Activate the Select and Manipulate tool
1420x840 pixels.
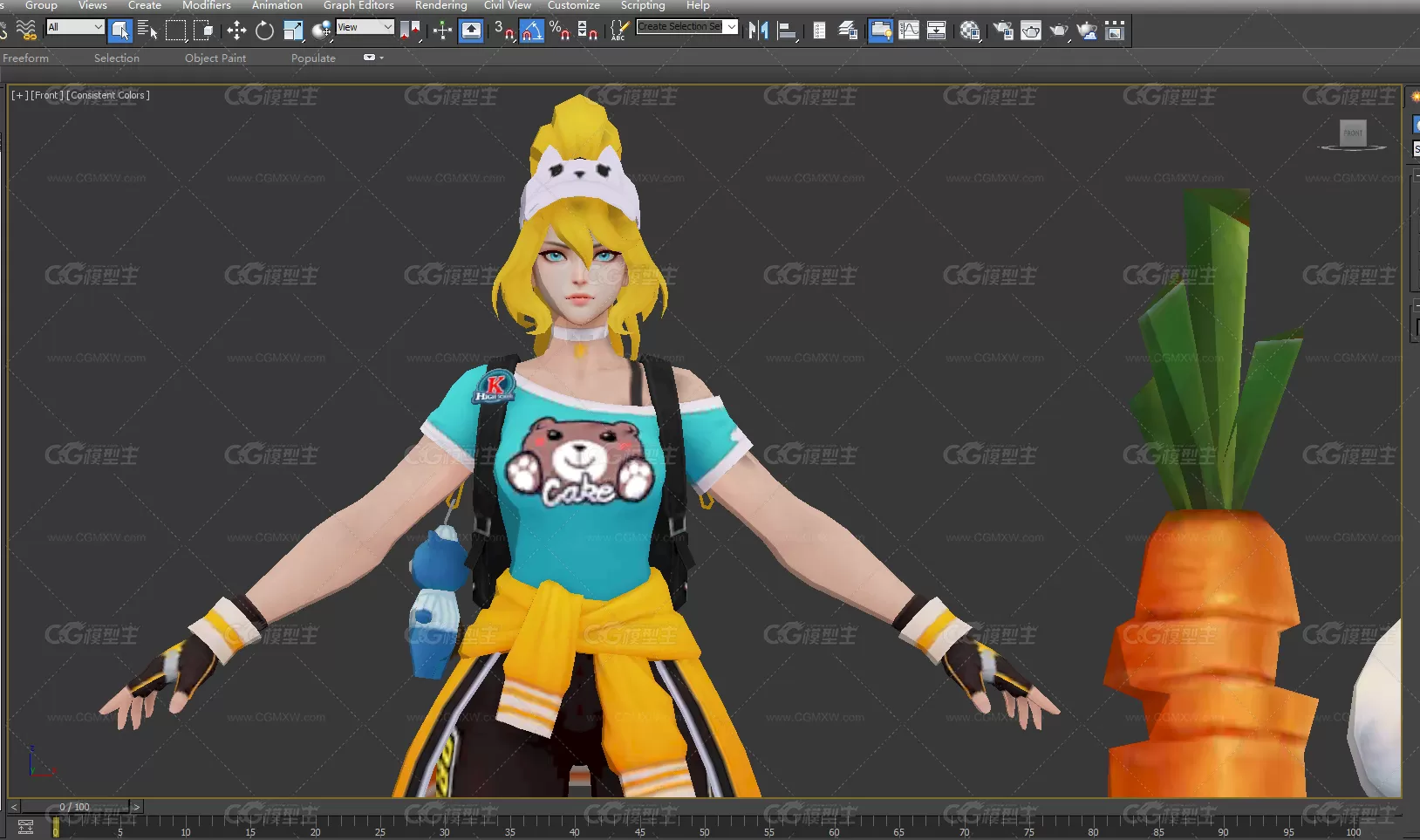pos(442,31)
